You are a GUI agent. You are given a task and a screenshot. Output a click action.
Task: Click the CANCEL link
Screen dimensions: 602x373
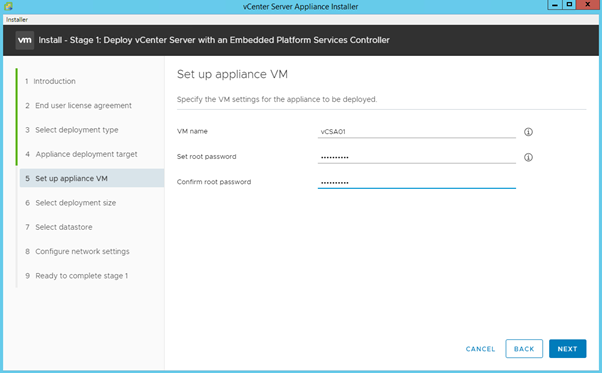click(x=480, y=349)
